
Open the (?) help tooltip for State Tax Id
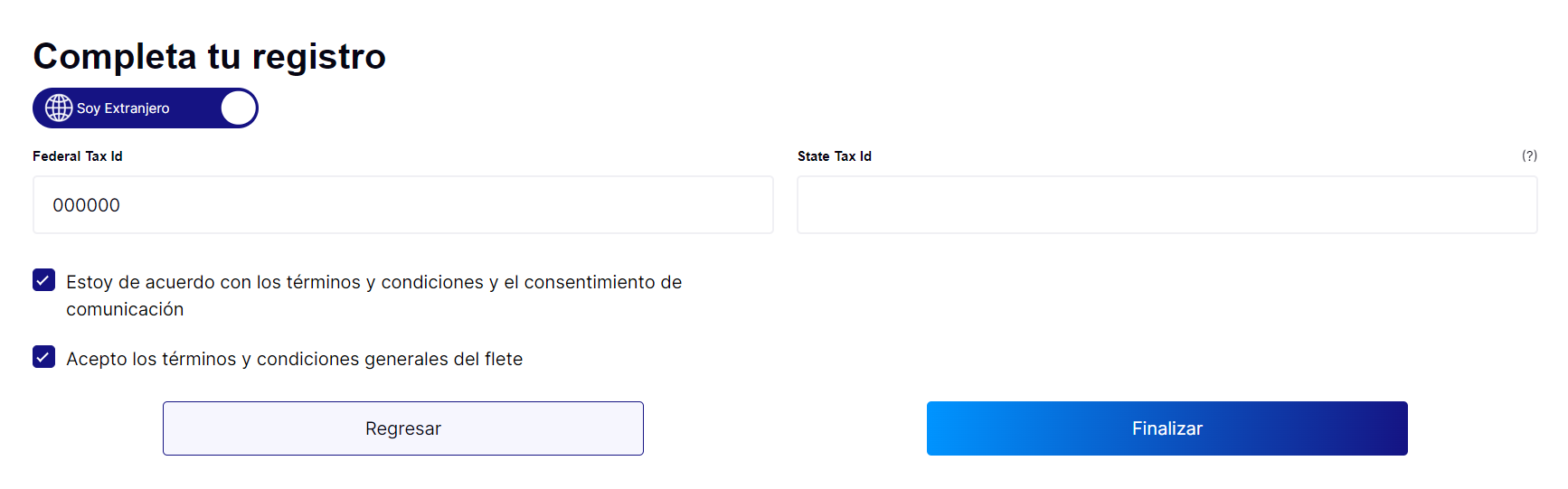click(1529, 155)
